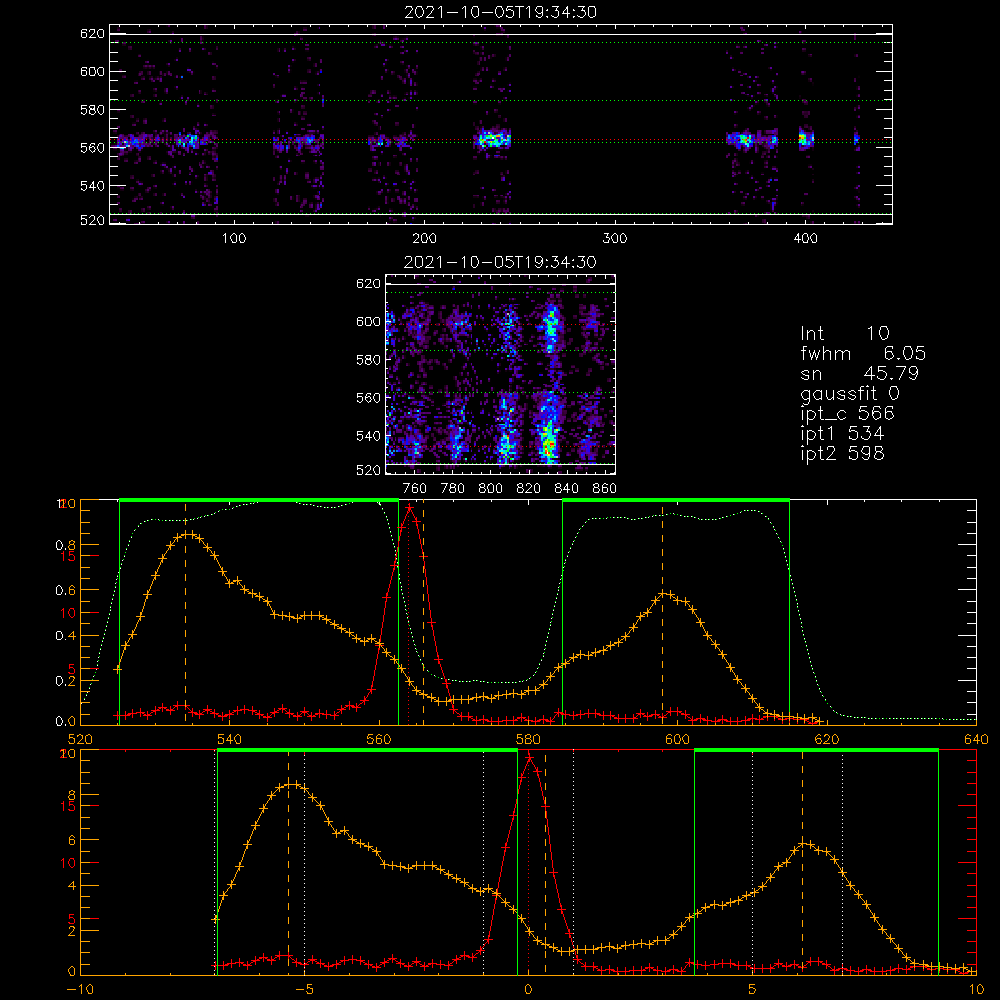Viewport: 1000px width, 1000px height.
Task: Click the 820 label under the middle image
Action: [x=529, y=489]
